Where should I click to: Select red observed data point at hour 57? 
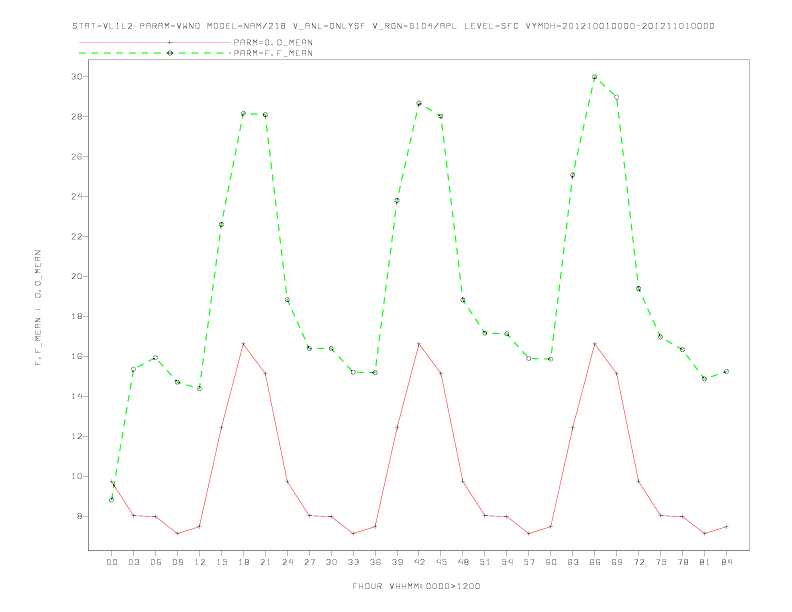[529, 533]
